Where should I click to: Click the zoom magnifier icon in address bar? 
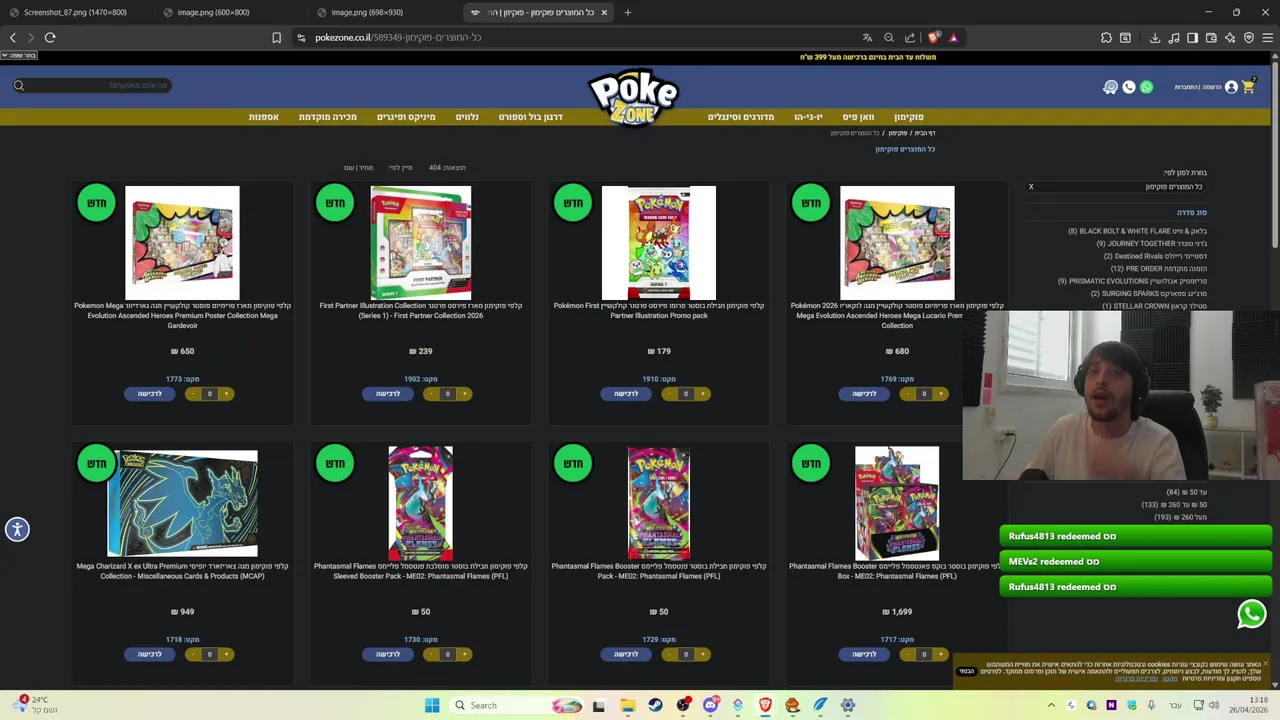(x=889, y=37)
